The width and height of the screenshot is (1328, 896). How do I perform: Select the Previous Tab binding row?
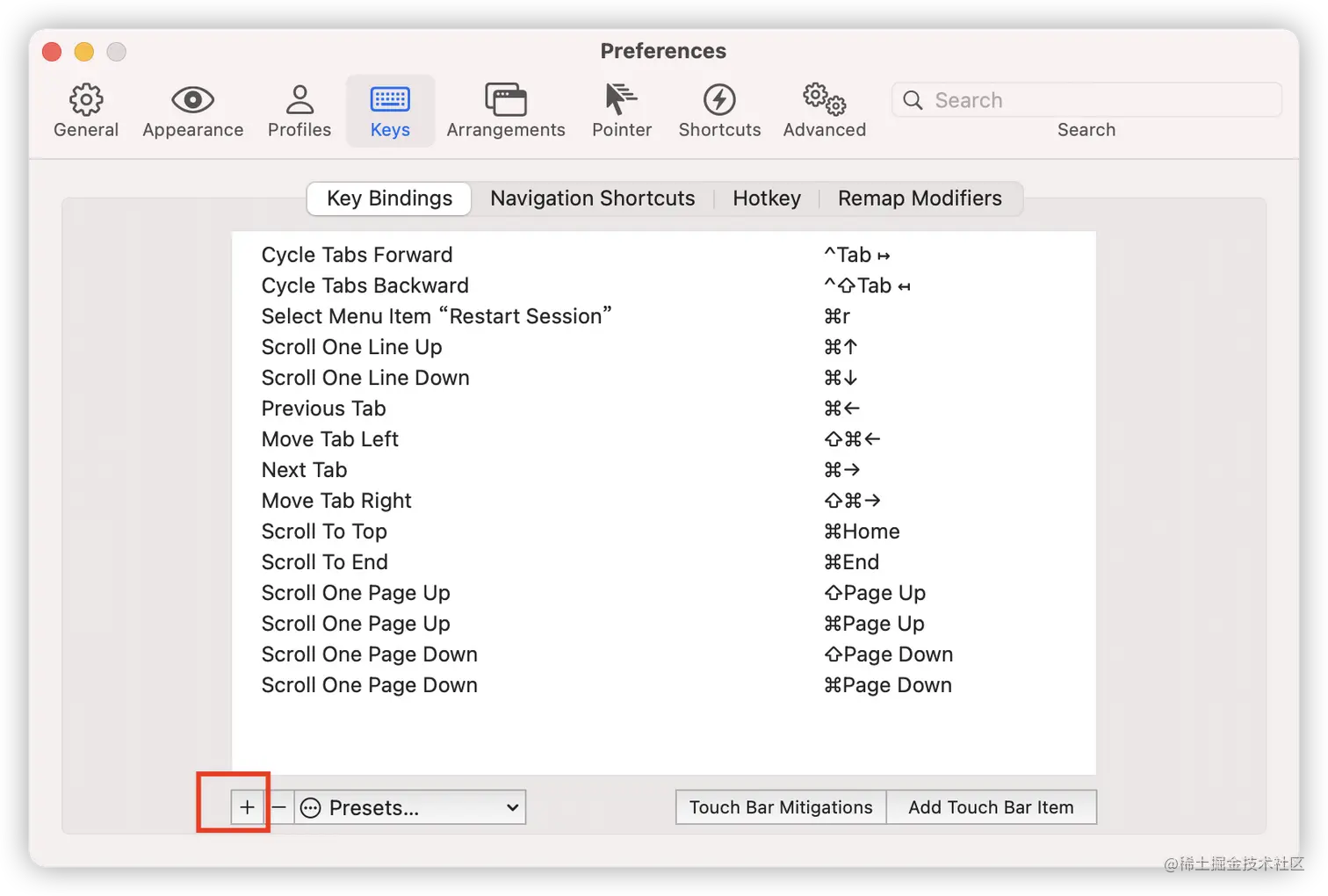click(663, 408)
